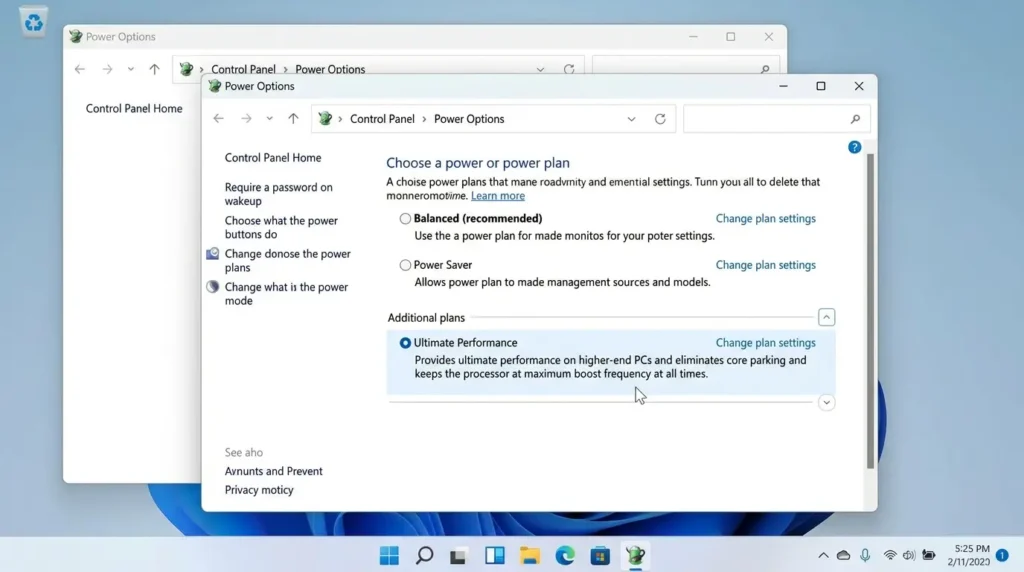Open File Explorer from the taskbar
Image resolution: width=1024 pixels, height=572 pixels.
pos(530,556)
